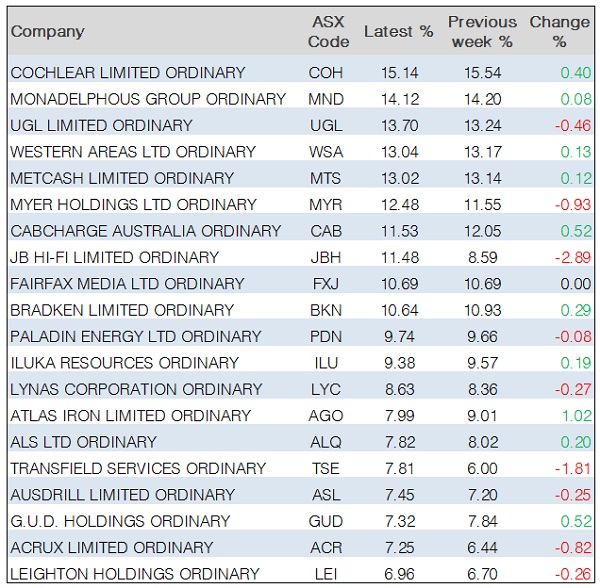Screen dimensions: 600x588
Task: Select UGL Limited Ordinary company name
Action: 101,126
